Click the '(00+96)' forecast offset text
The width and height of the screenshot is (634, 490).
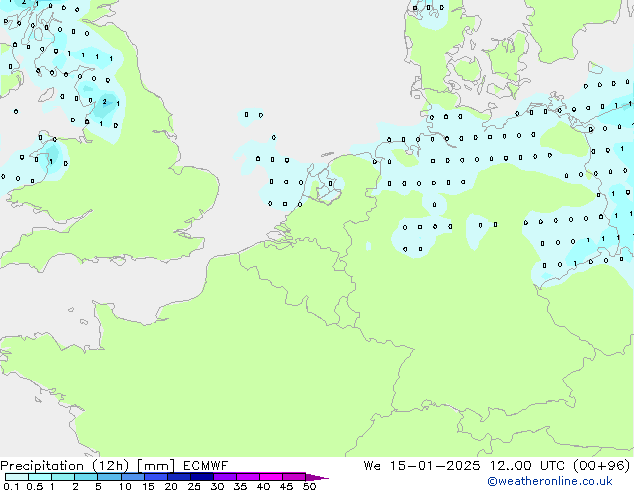(x=602, y=466)
